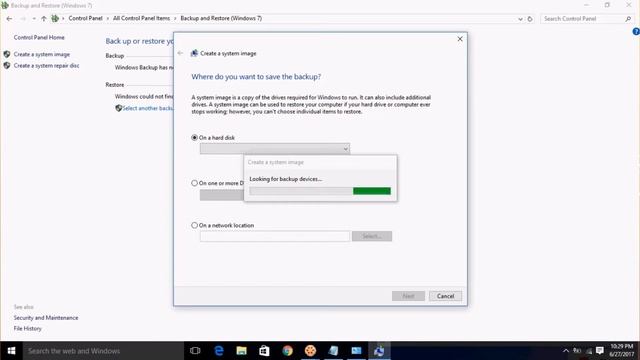Click the taskbar clock showing 10:29 PM
Screen dimensions: 640x360
(x=622, y=351)
